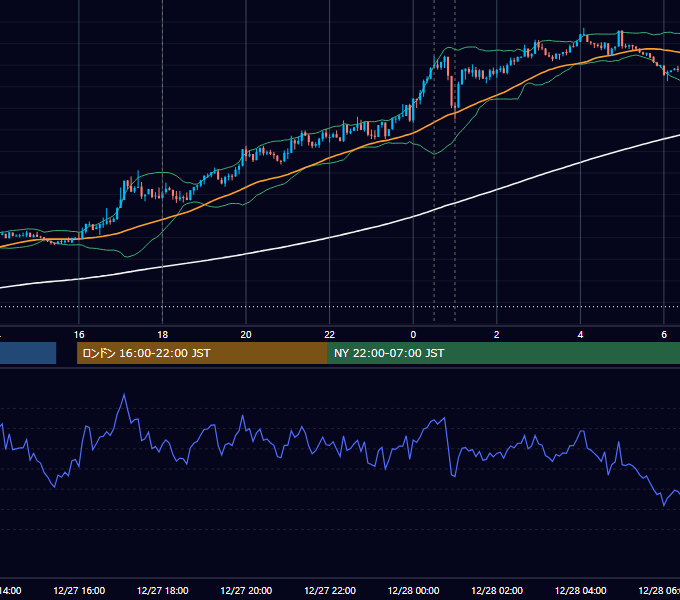Click the 12/28 02:00 time axis label
Image resolution: width=680 pixels, height=600 pixels.
pos(497,590)
